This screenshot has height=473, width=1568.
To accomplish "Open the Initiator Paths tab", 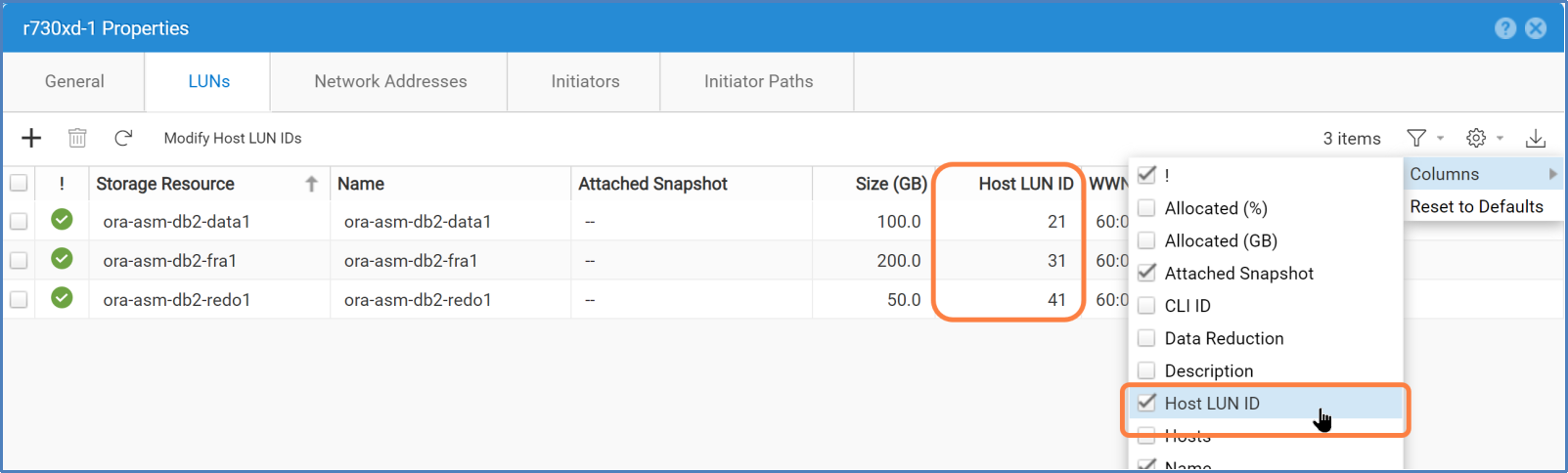I will (758, 81).
